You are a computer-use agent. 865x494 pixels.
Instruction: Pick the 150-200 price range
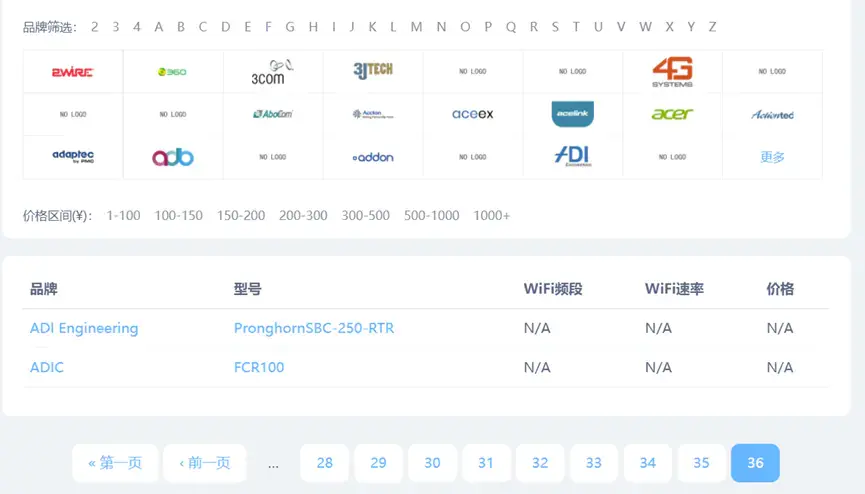coord(241,215)
